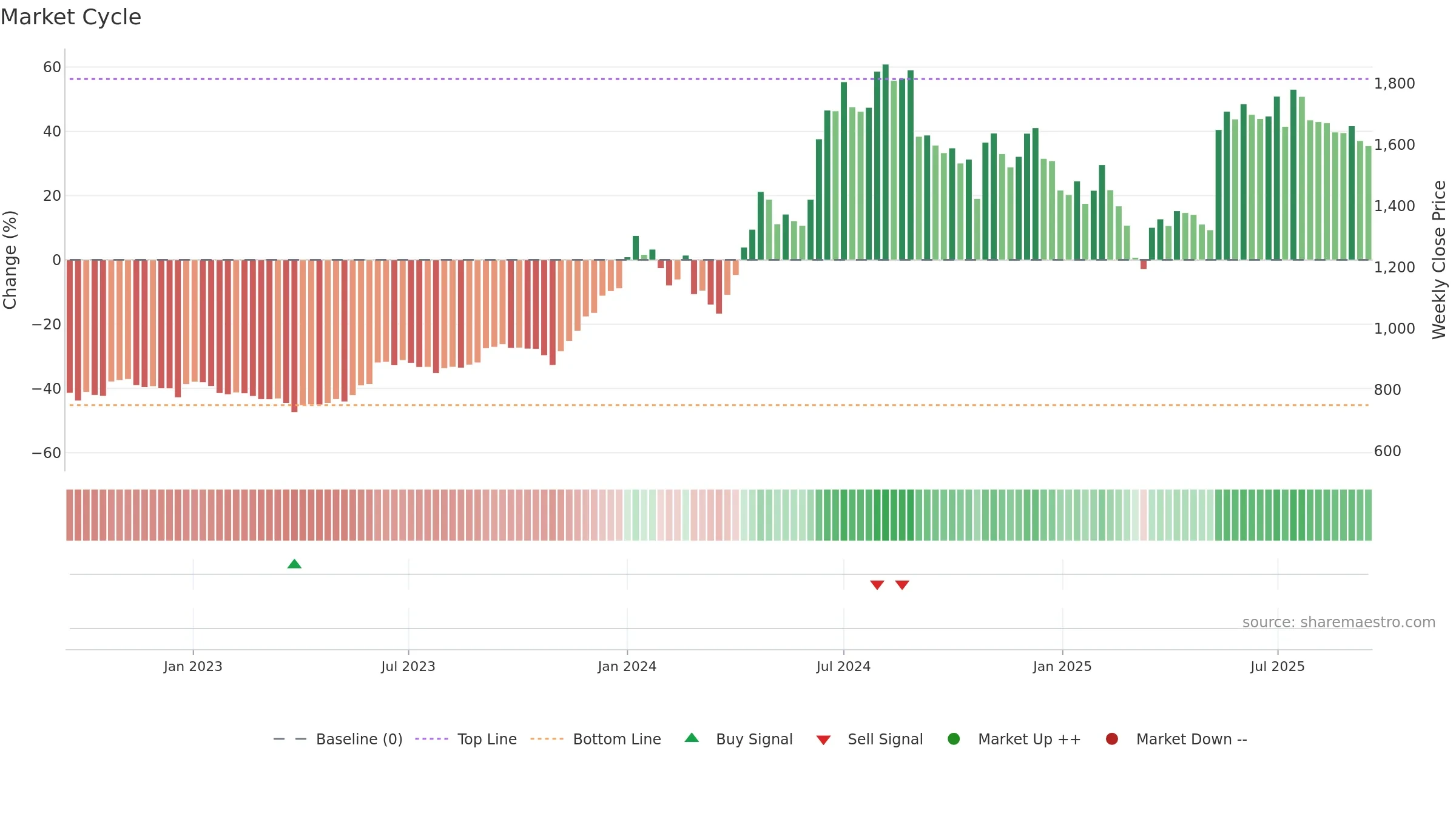Click the purple dotted top line on chart
Viewport: 1456px width, 819px height.
click(719, 79)
